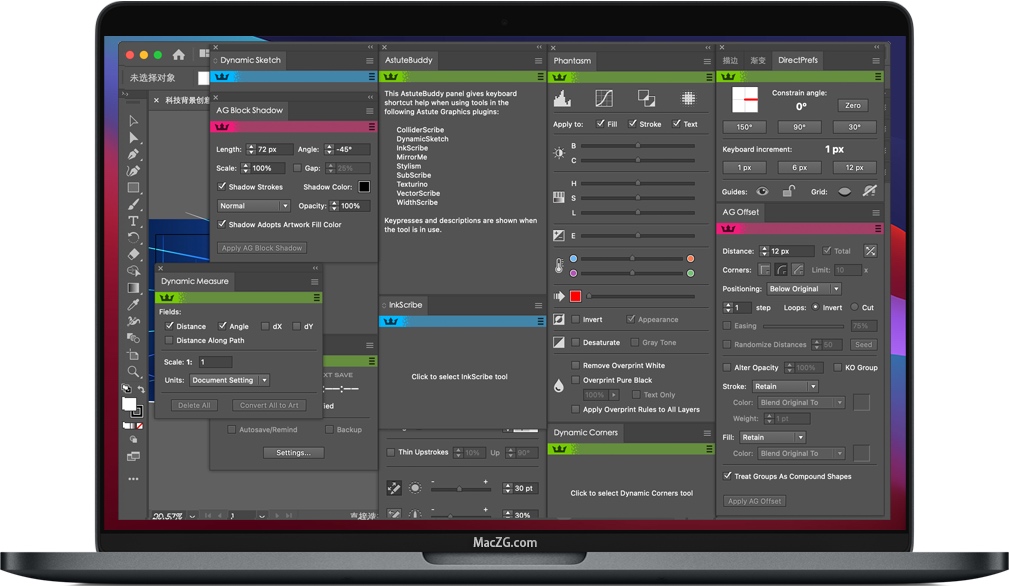Viewport: 1009px width, 586px height.
Task: Uncheck Shadow Strokes checkbox
Action: point(222,187)
